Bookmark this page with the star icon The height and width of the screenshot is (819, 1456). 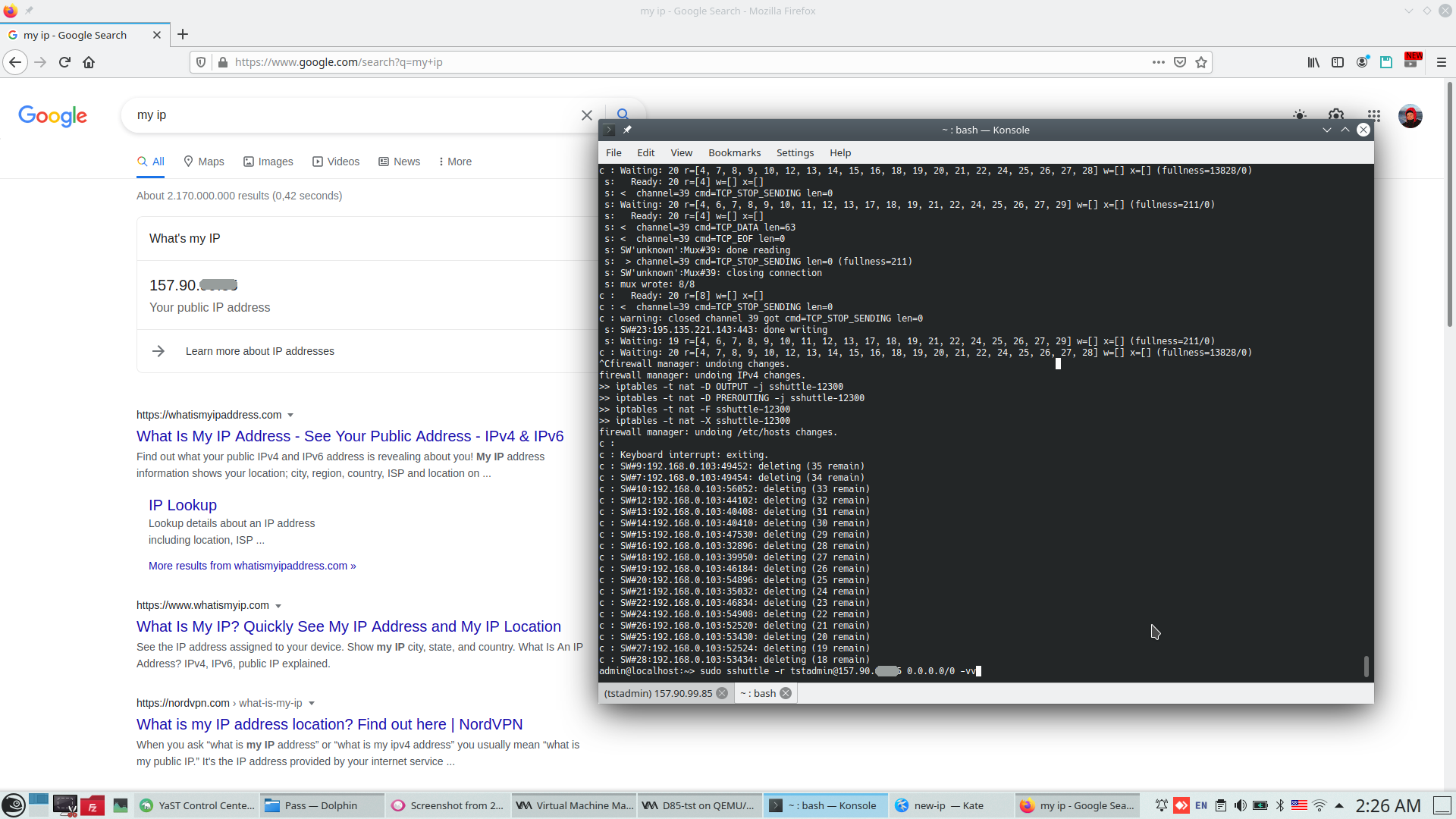(1201, 62)
